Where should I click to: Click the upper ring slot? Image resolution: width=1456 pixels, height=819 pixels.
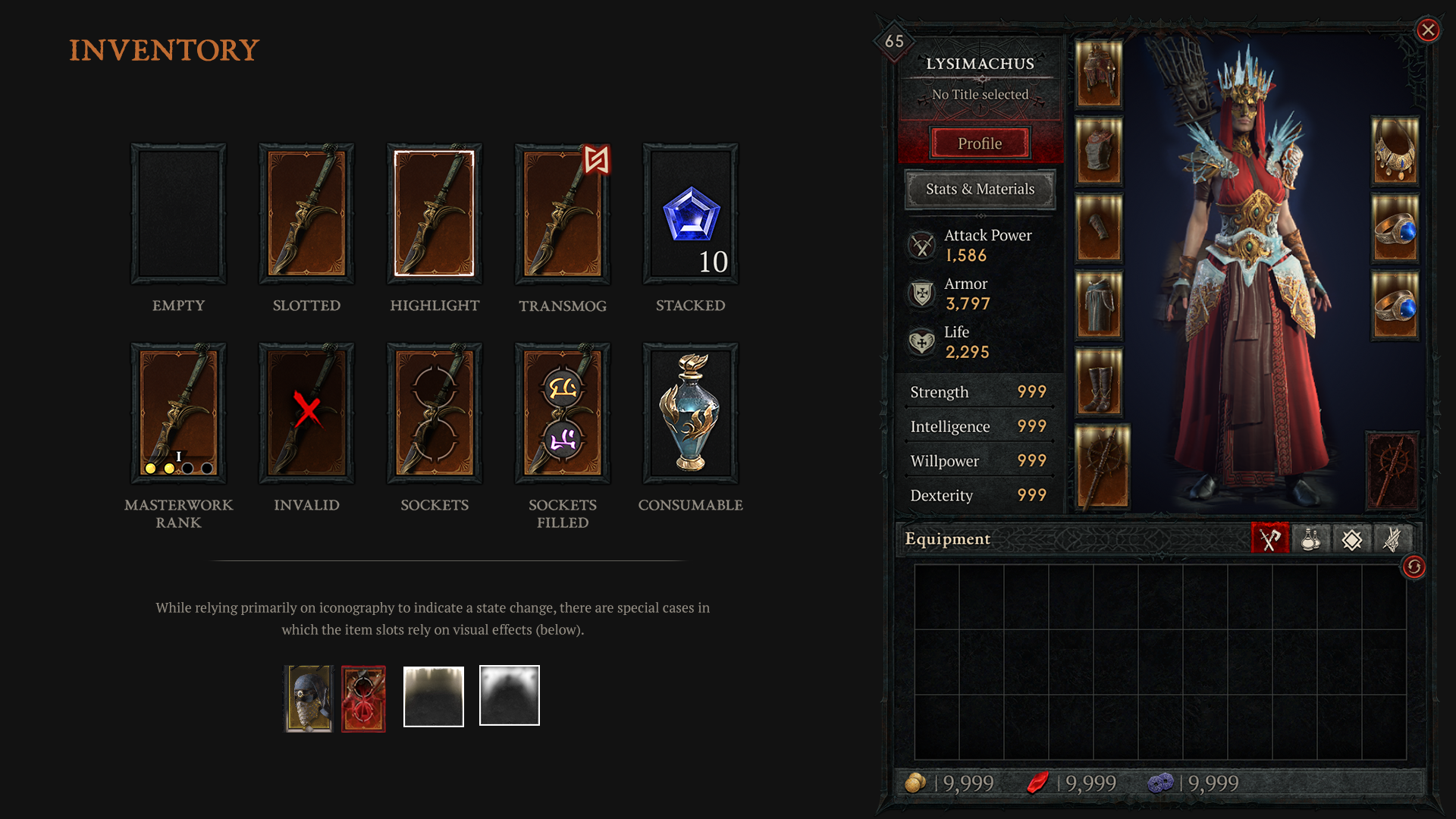[x=1395, y=227]
